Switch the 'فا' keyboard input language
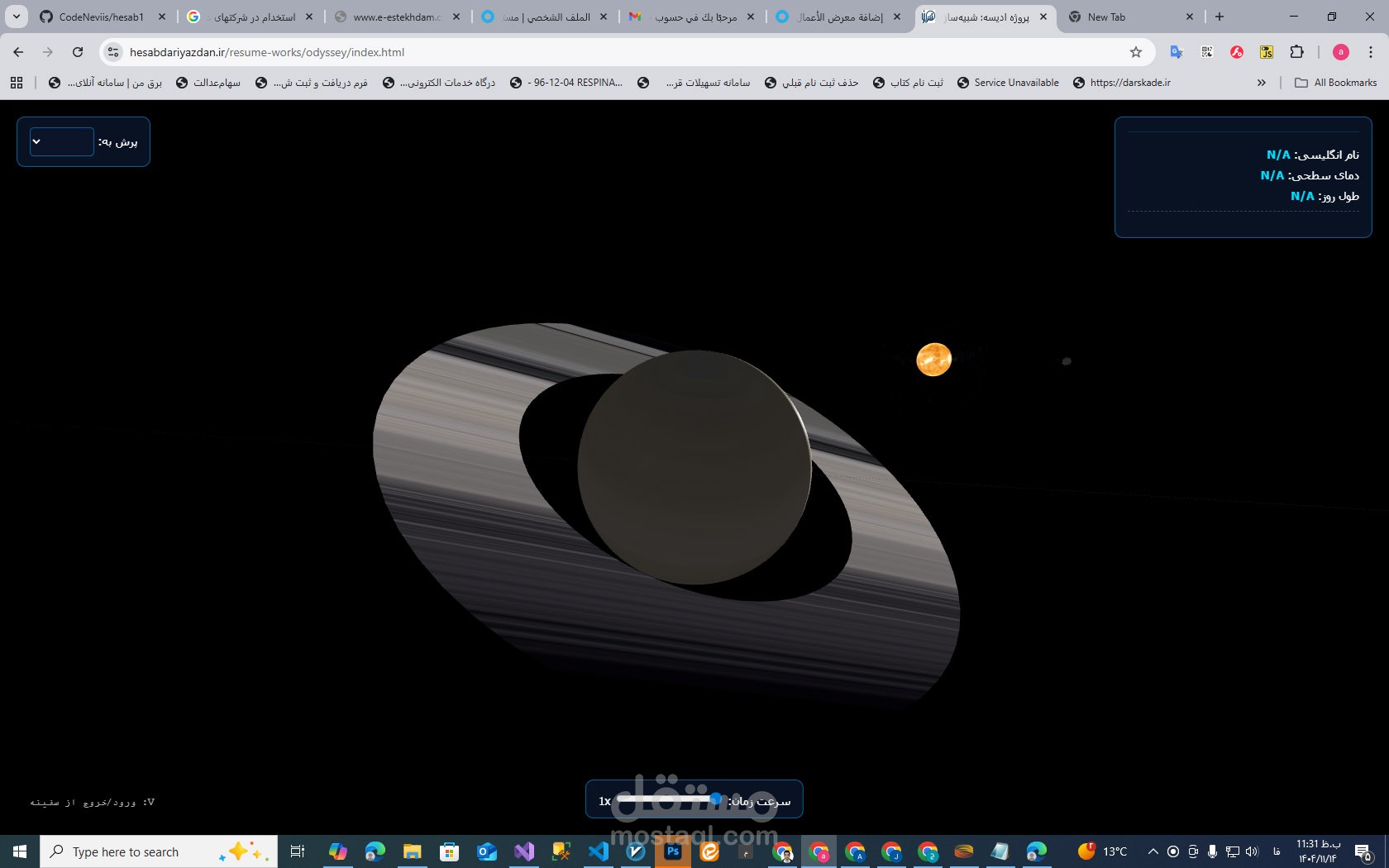 [1277, 851]
